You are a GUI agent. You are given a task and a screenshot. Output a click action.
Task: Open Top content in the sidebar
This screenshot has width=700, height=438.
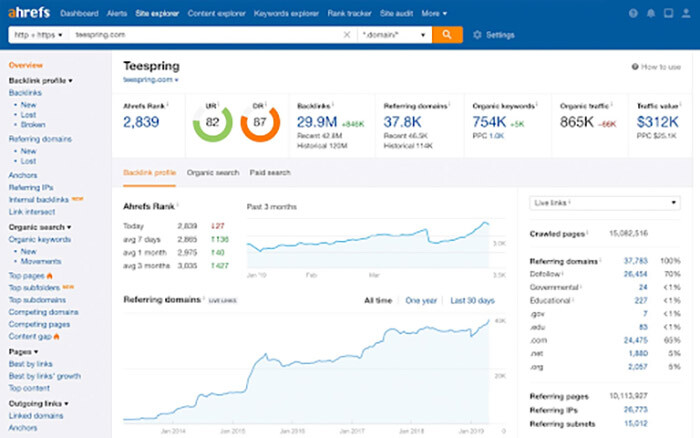coord(29,388)
